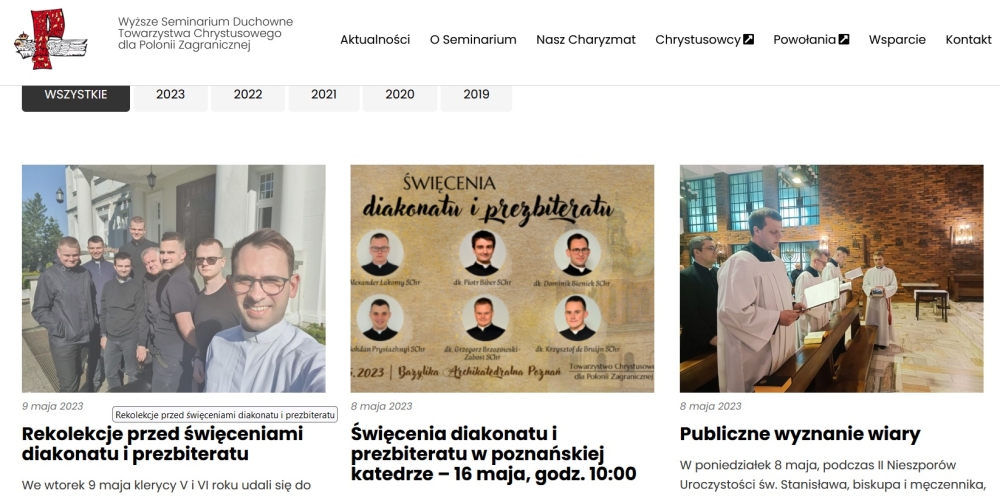Open the Święcenia diakonatu poster thumbnail
Viewport: 1000px width, 496px height.
tap(503, 279)
